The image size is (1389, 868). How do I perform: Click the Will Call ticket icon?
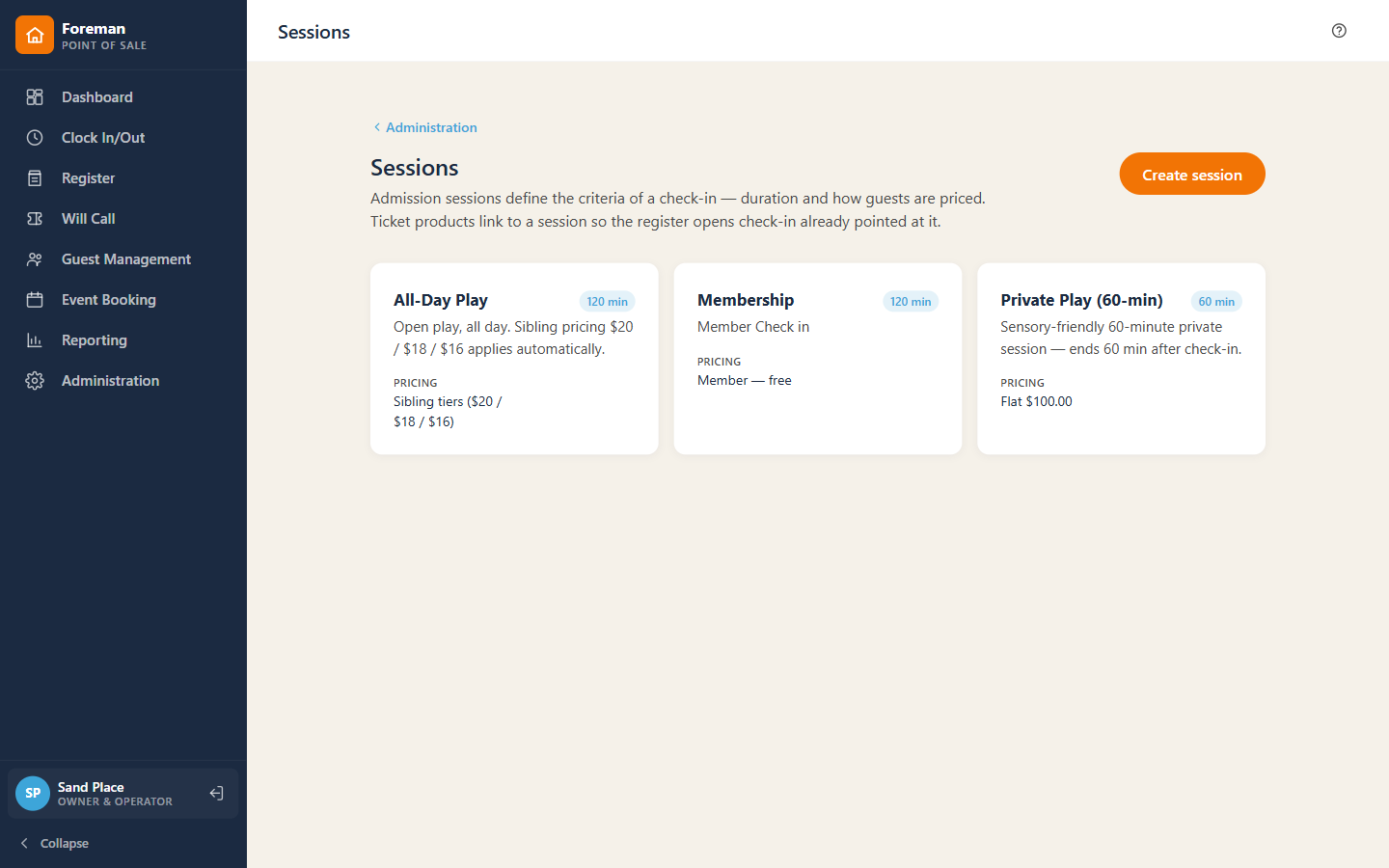(x=35, y=219)
